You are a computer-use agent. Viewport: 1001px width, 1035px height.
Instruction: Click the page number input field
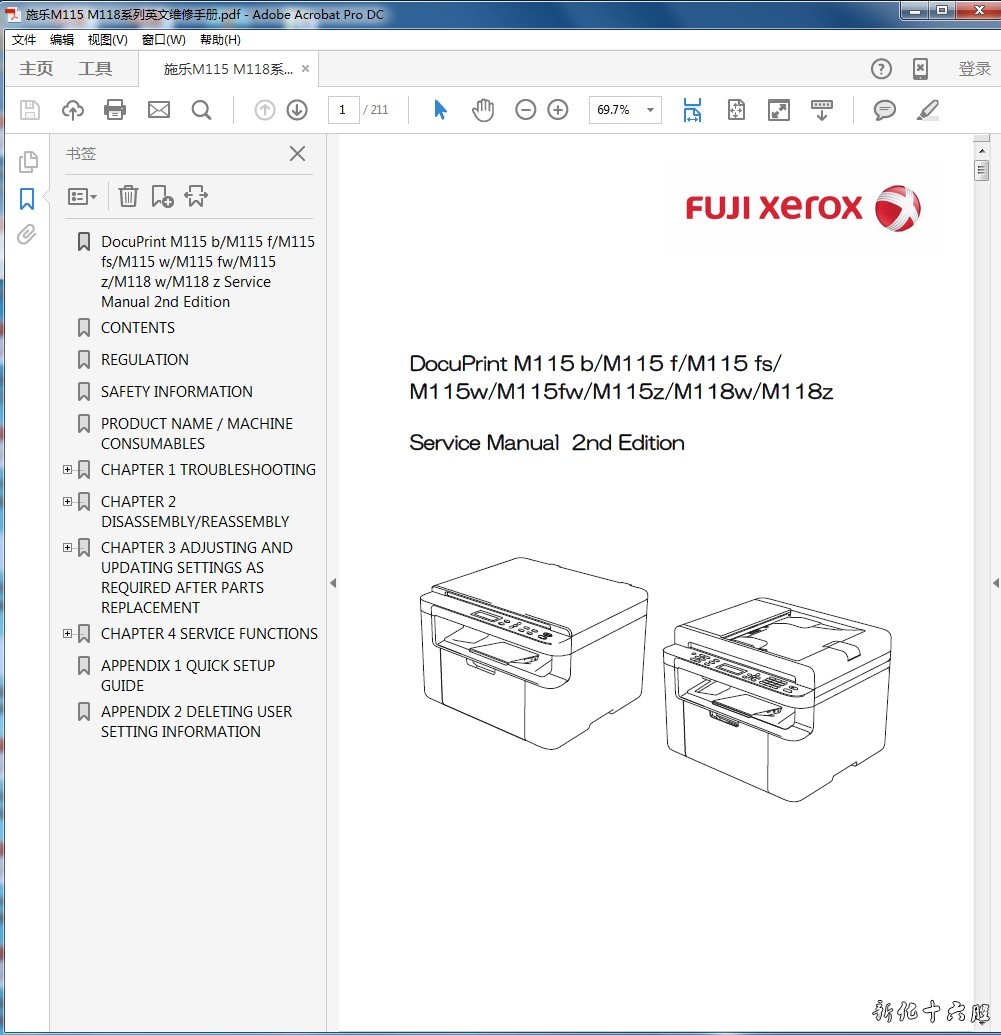(x=342, y=110)
